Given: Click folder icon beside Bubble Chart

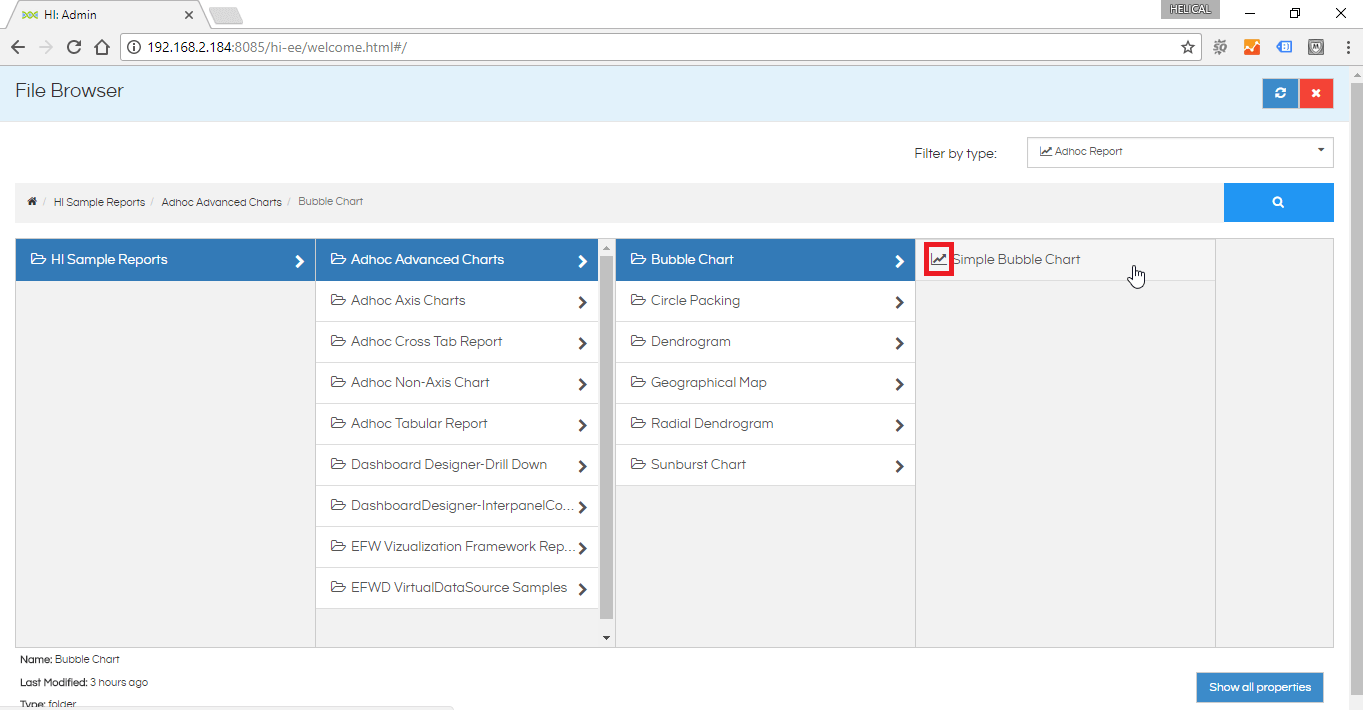Looking at the screenshot, I should pyautogui.click(x=638, y=259).
